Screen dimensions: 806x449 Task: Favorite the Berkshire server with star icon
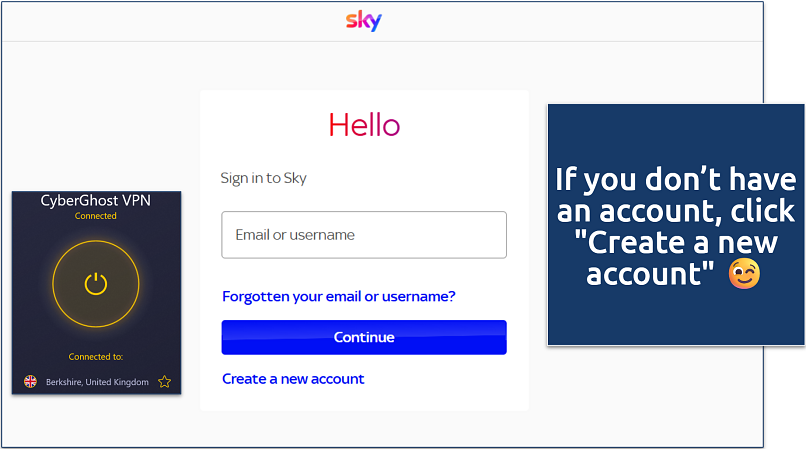[165, 382]
